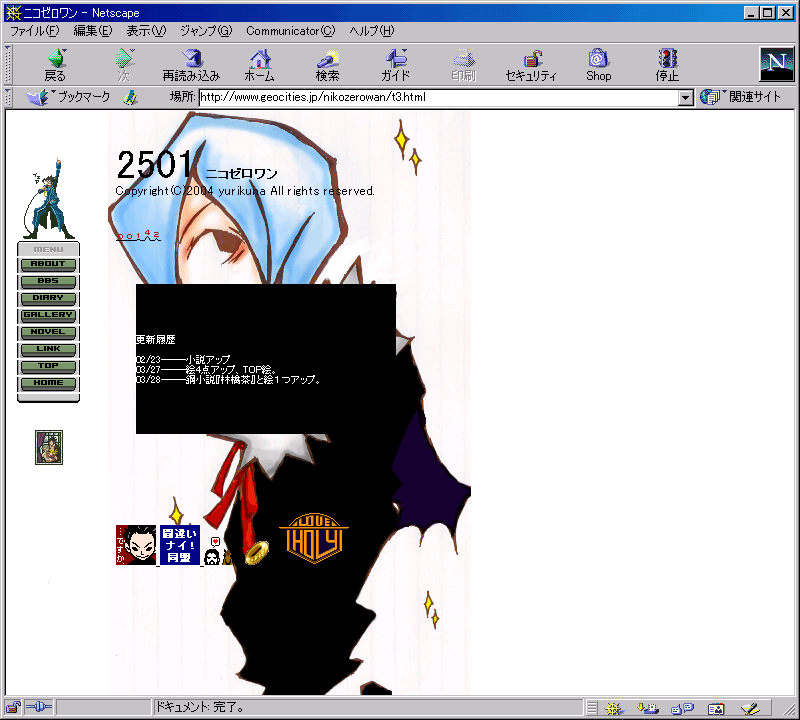
Task: Click the 03/27 絵4点アップ entry
Action: [207, 369]
